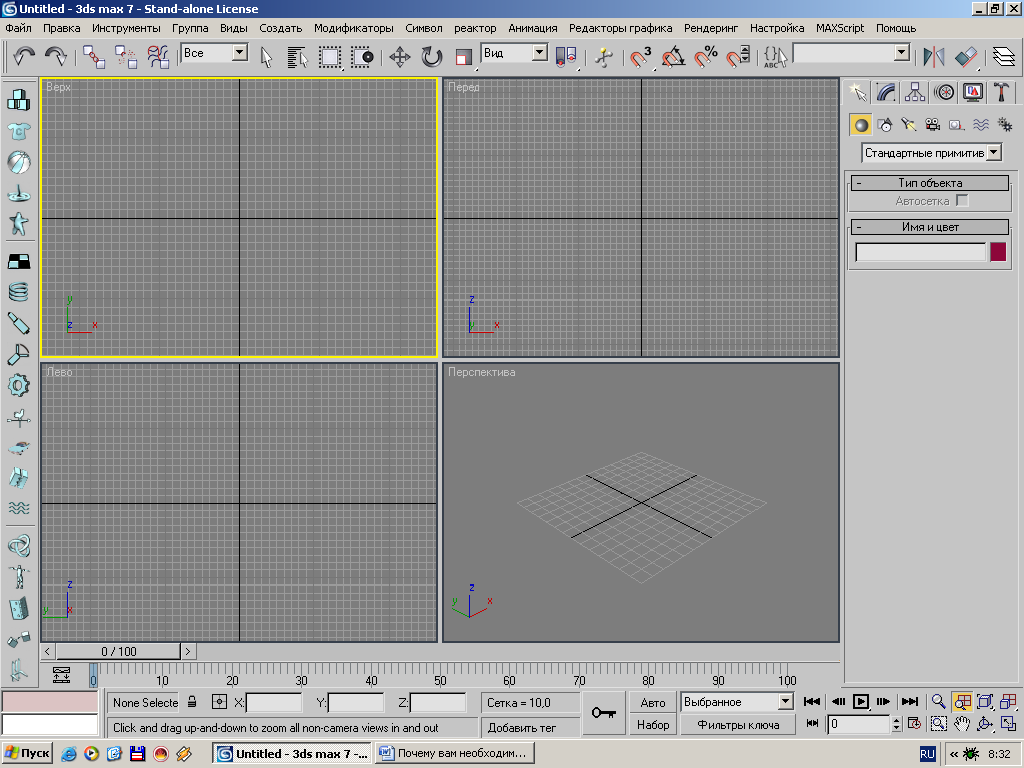Select the Shapes category icon

click(885, 125)
